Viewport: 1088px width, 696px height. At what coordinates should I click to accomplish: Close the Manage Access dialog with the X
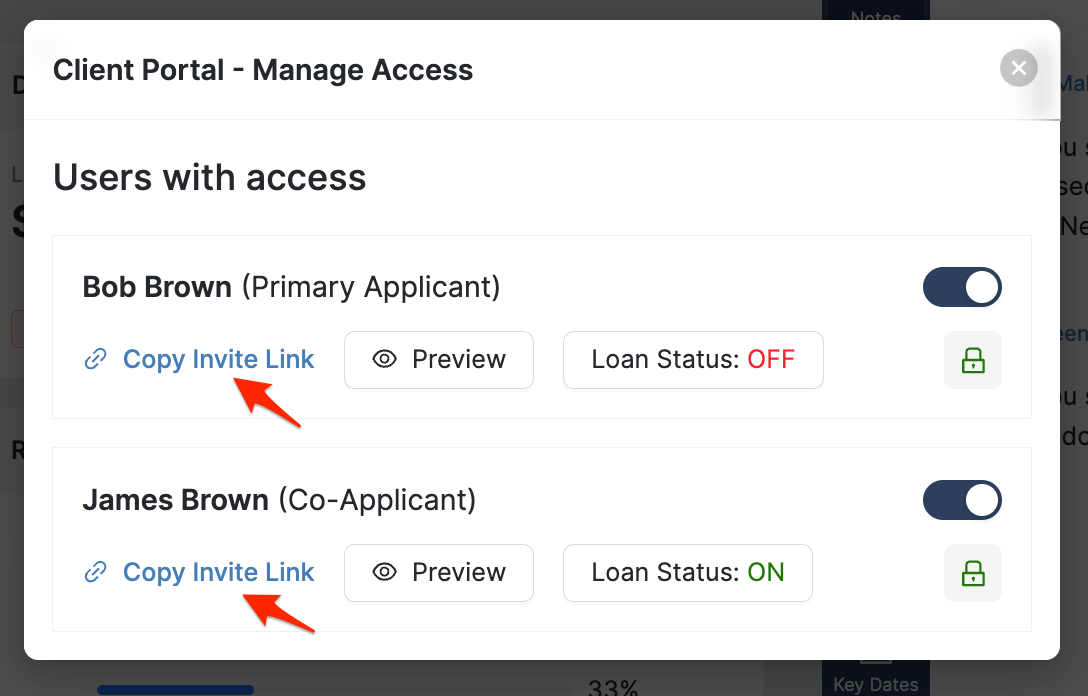tap(1018, 68)
